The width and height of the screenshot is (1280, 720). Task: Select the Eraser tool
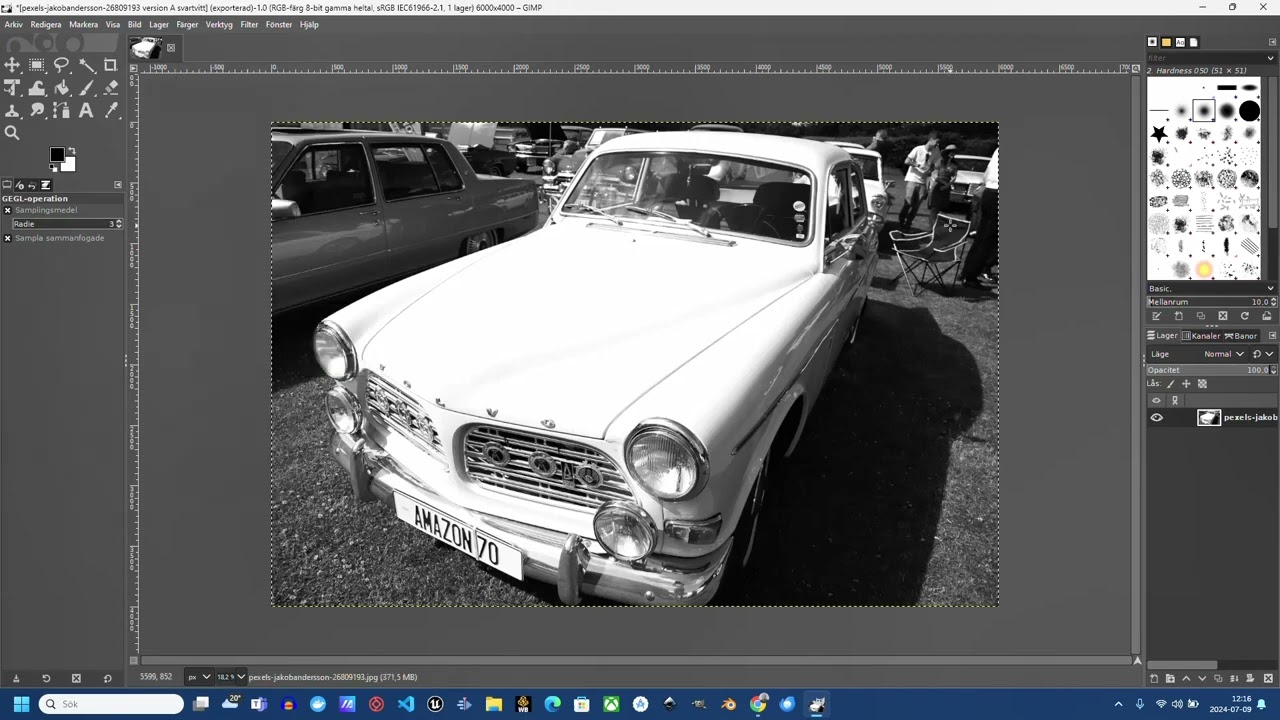[x=111, y=88]
